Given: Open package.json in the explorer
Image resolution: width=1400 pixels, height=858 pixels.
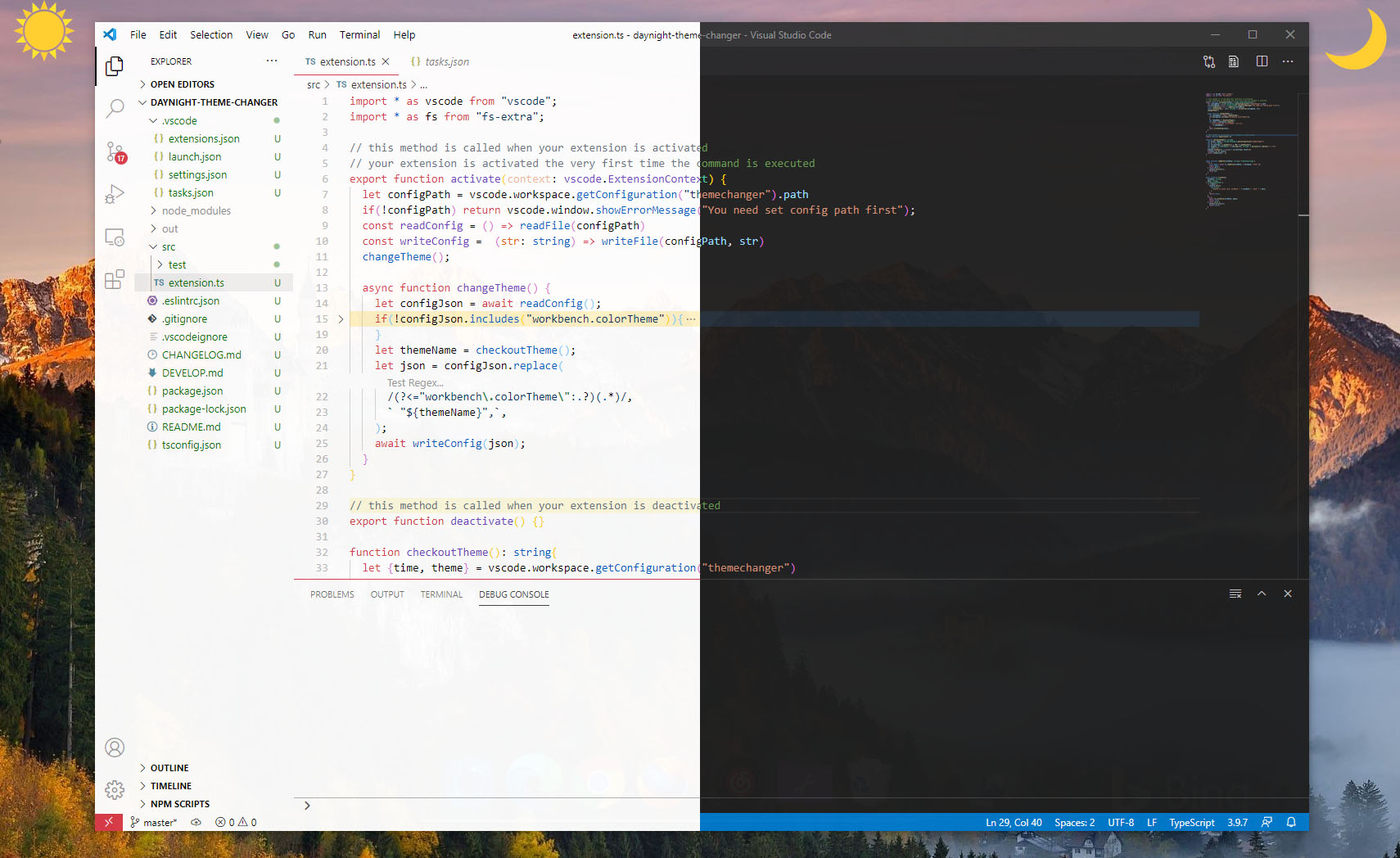Looking at the screenshot, I should pos(213,391).
